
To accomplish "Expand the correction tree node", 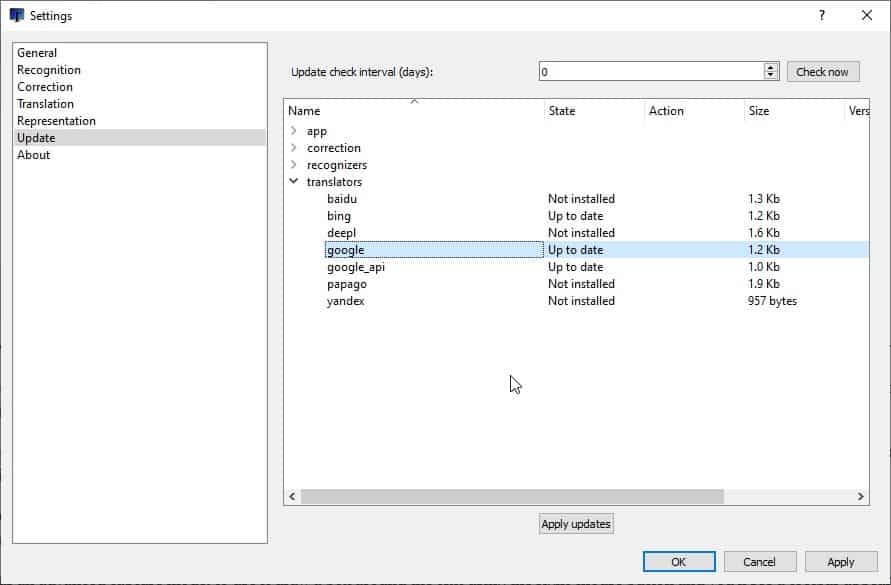I will [293, 148].
